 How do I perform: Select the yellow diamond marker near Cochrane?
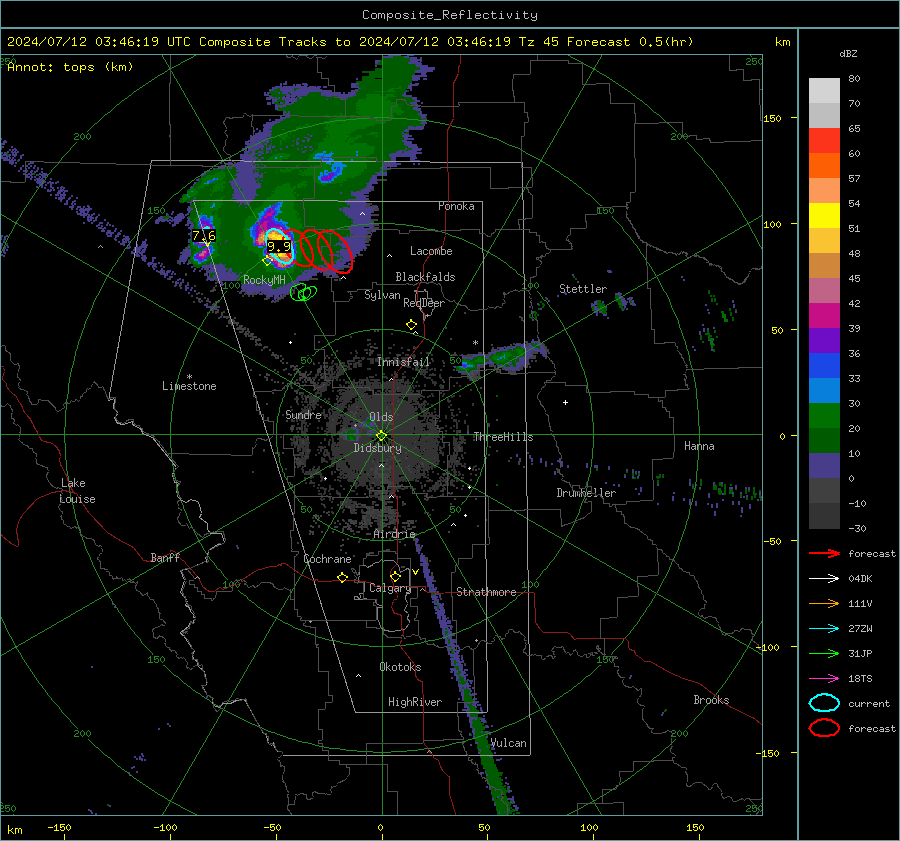(343, 577)
